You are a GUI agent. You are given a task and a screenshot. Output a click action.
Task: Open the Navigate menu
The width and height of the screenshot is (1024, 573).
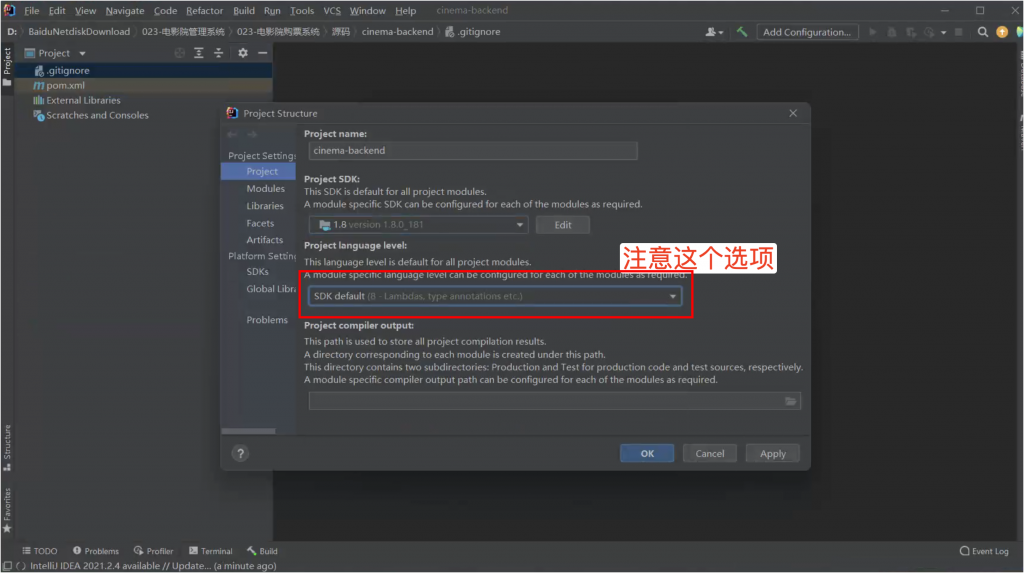tap(125, 10)
